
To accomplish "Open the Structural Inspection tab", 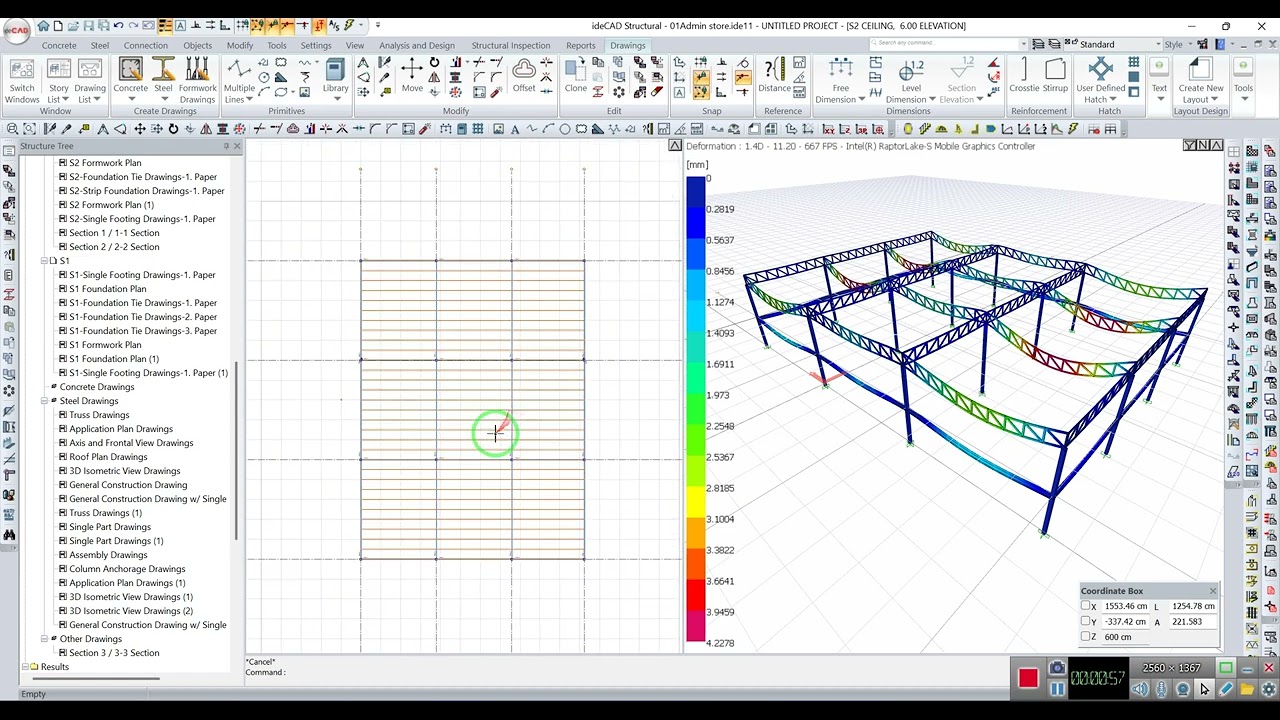I will (x=511, y=45).
